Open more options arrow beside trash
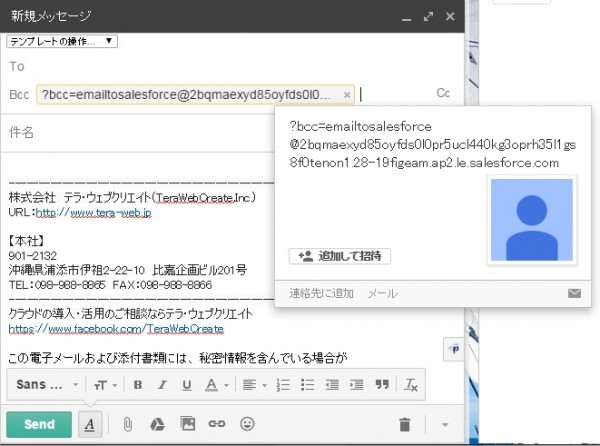The height and width of the screenshot is (446, 600). 445,425
